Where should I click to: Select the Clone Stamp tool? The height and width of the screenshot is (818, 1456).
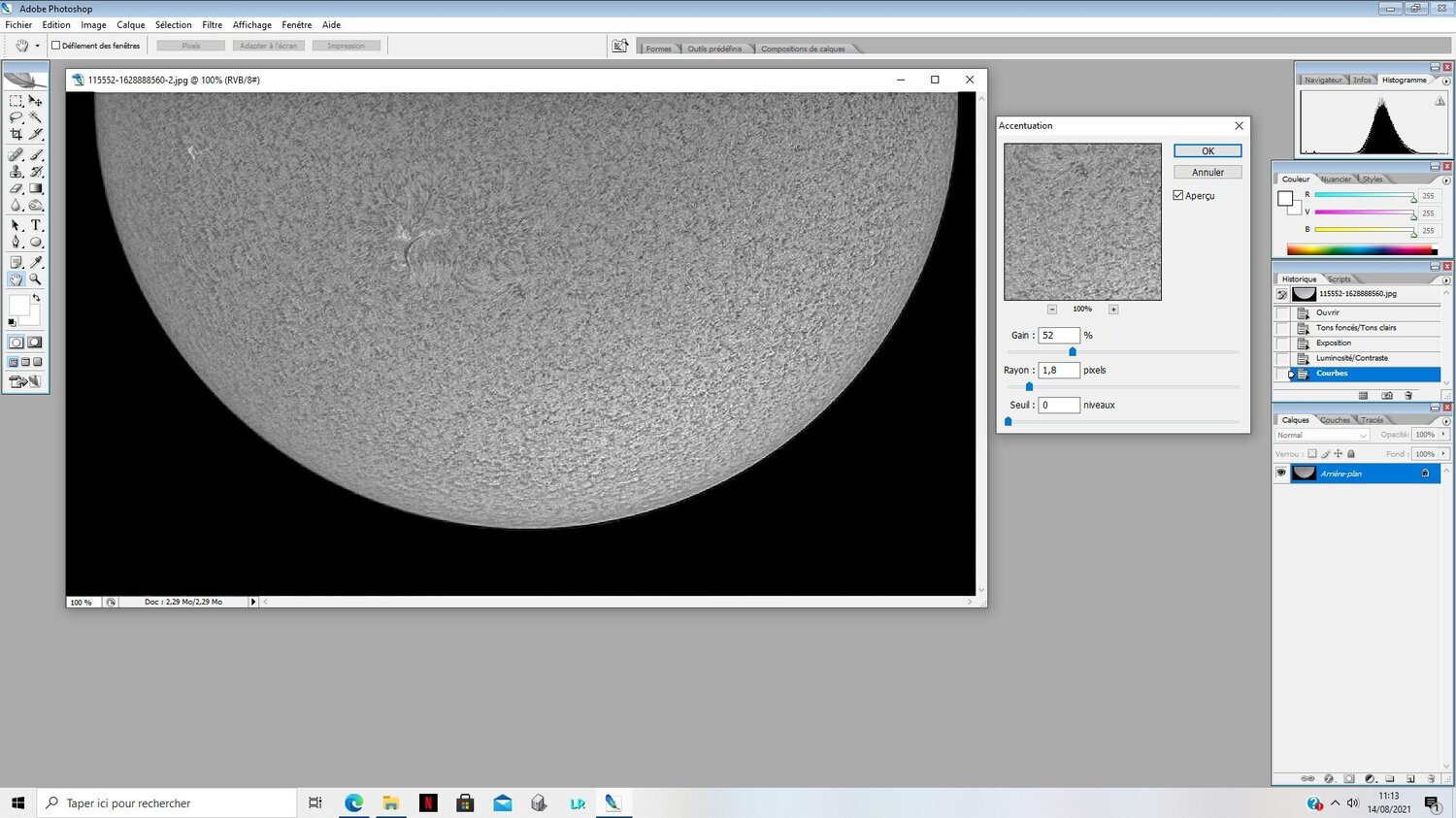pyautogui.click(x=16, y=172)
